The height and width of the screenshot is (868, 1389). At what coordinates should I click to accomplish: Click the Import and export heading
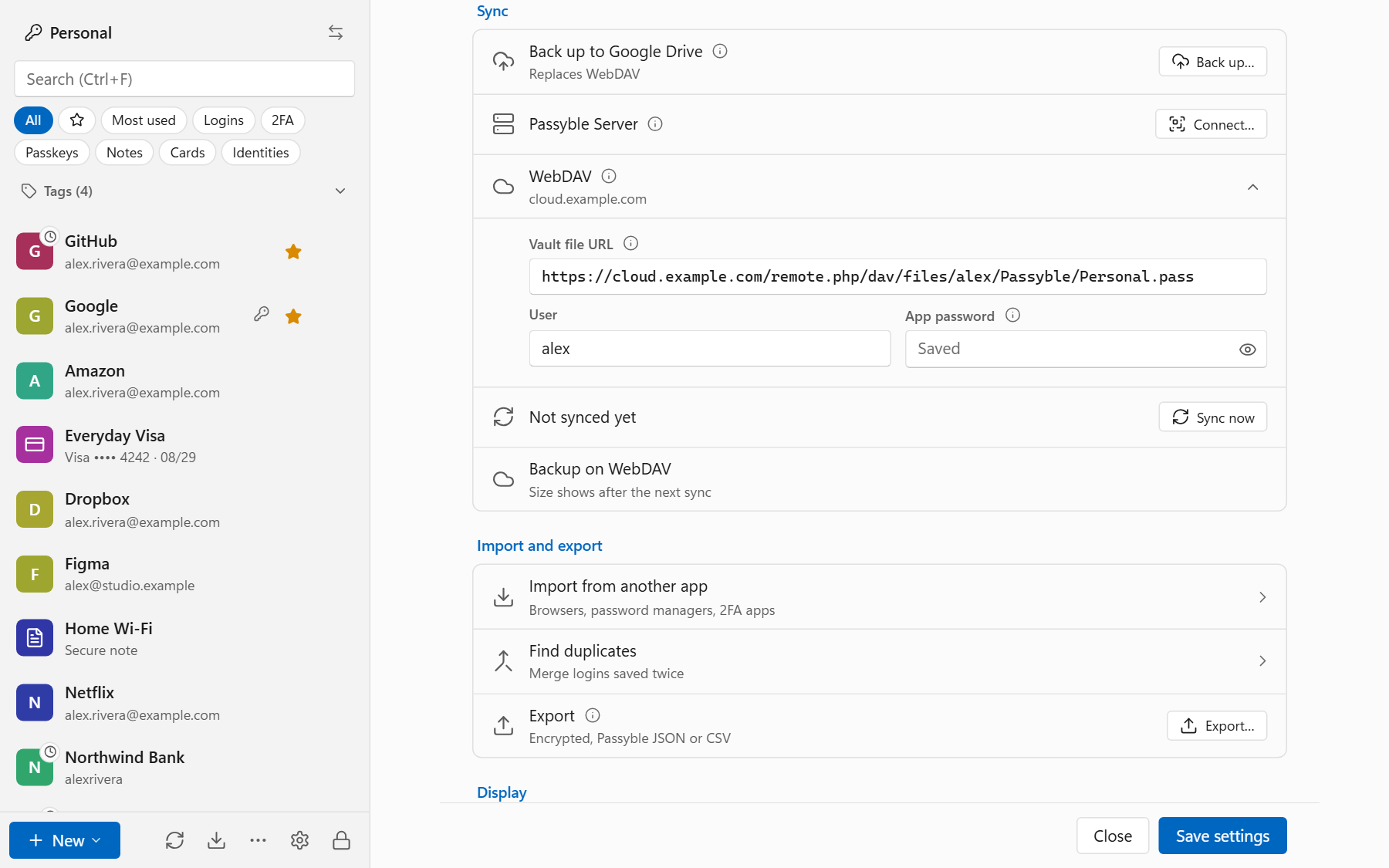click(539, 545)
